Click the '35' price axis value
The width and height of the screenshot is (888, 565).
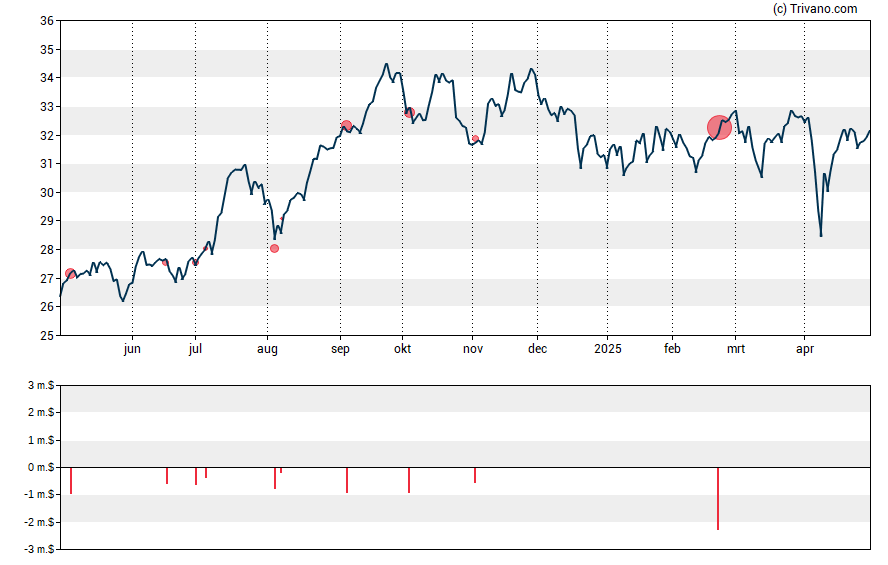(47, 50)
